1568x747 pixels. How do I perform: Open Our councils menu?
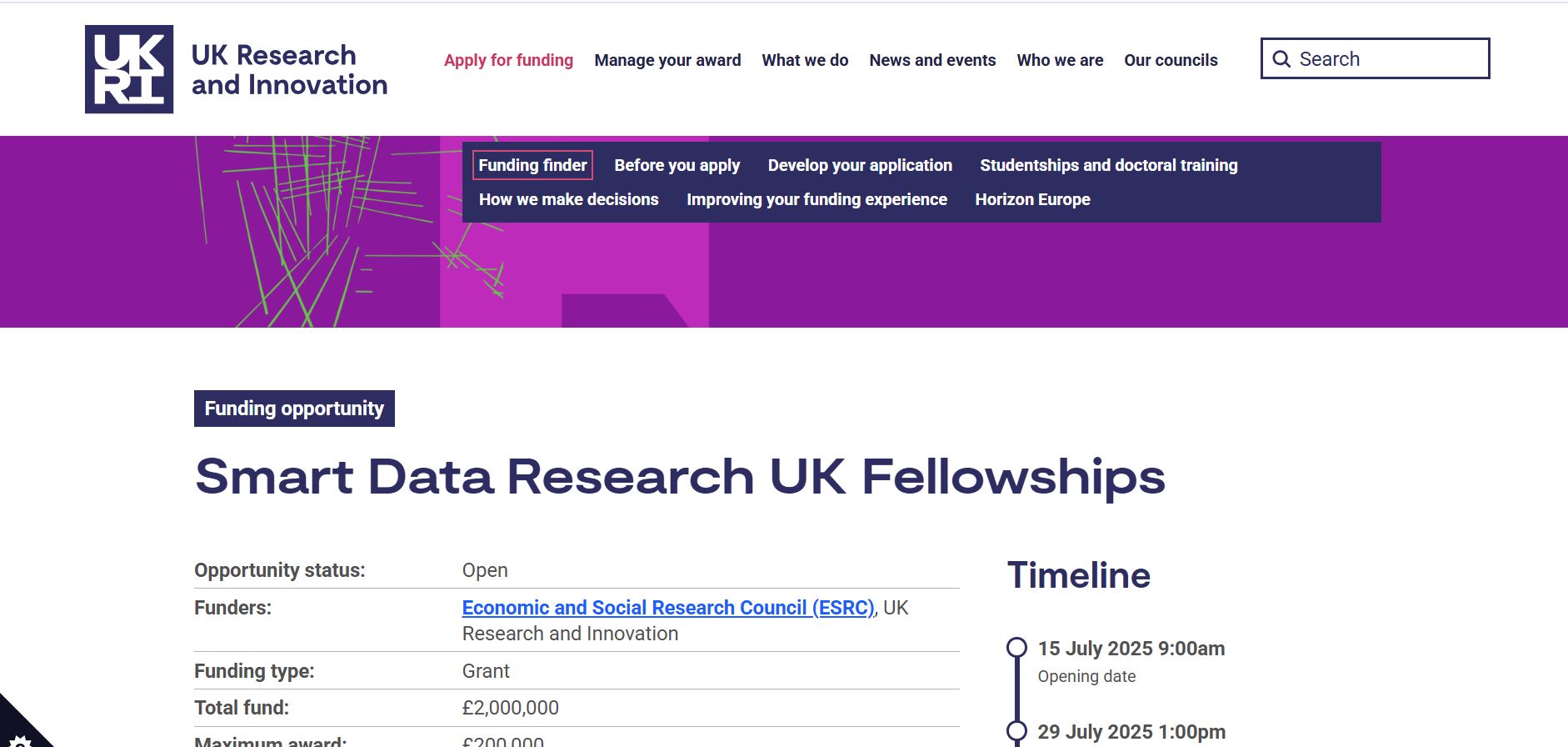(1171, 60)
